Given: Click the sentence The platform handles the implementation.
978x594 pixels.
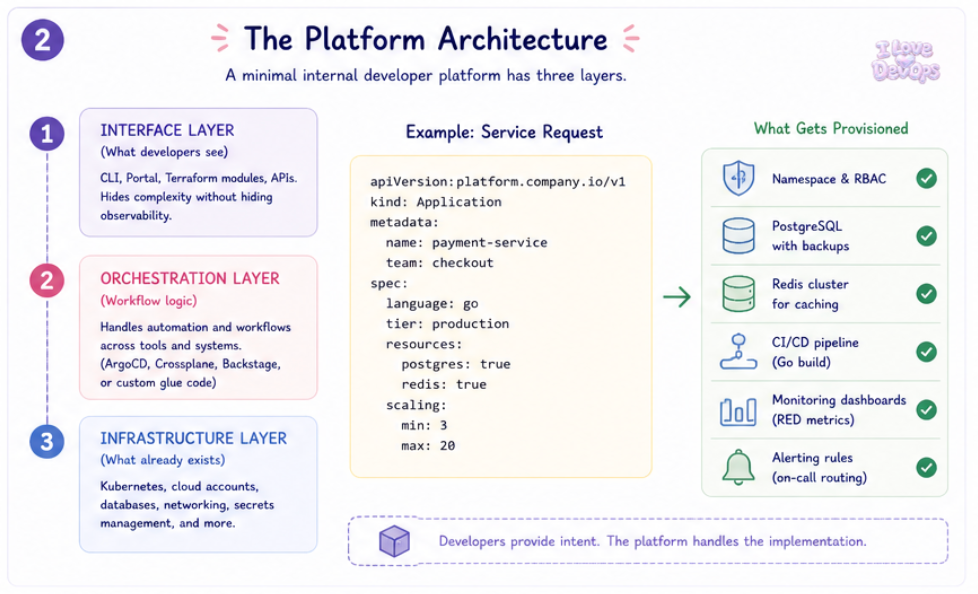Looking at the screenshot, I should pyautogui.click(x=737, y=541).
